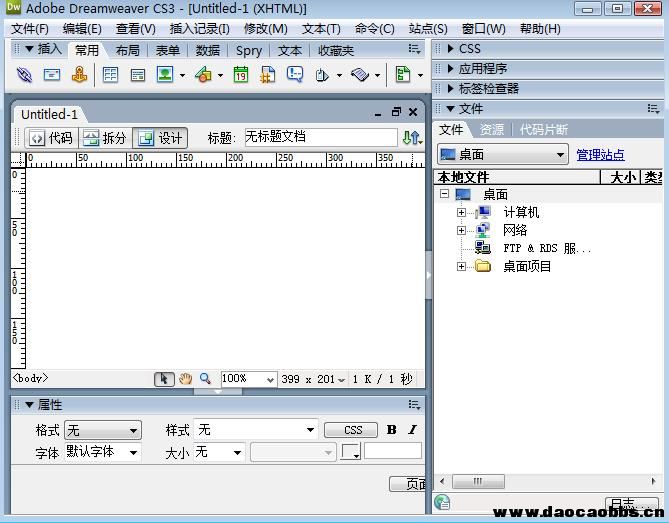
Task: Open the 桌面 site dropdown in Files panel
Action: click(503, 155)
